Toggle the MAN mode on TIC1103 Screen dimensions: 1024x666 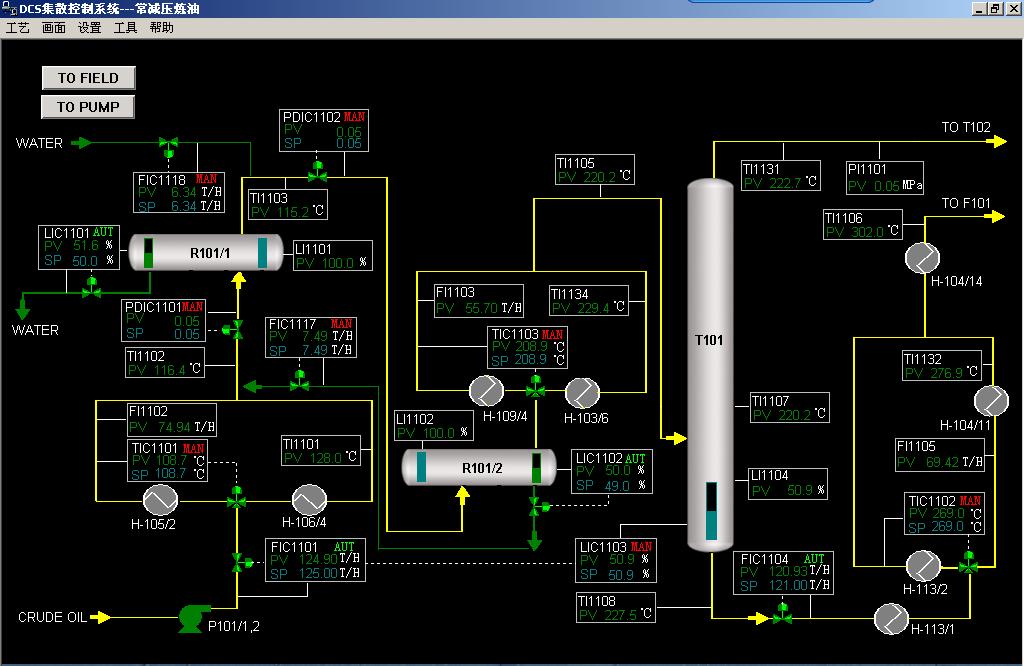click(x=553, y=334)
